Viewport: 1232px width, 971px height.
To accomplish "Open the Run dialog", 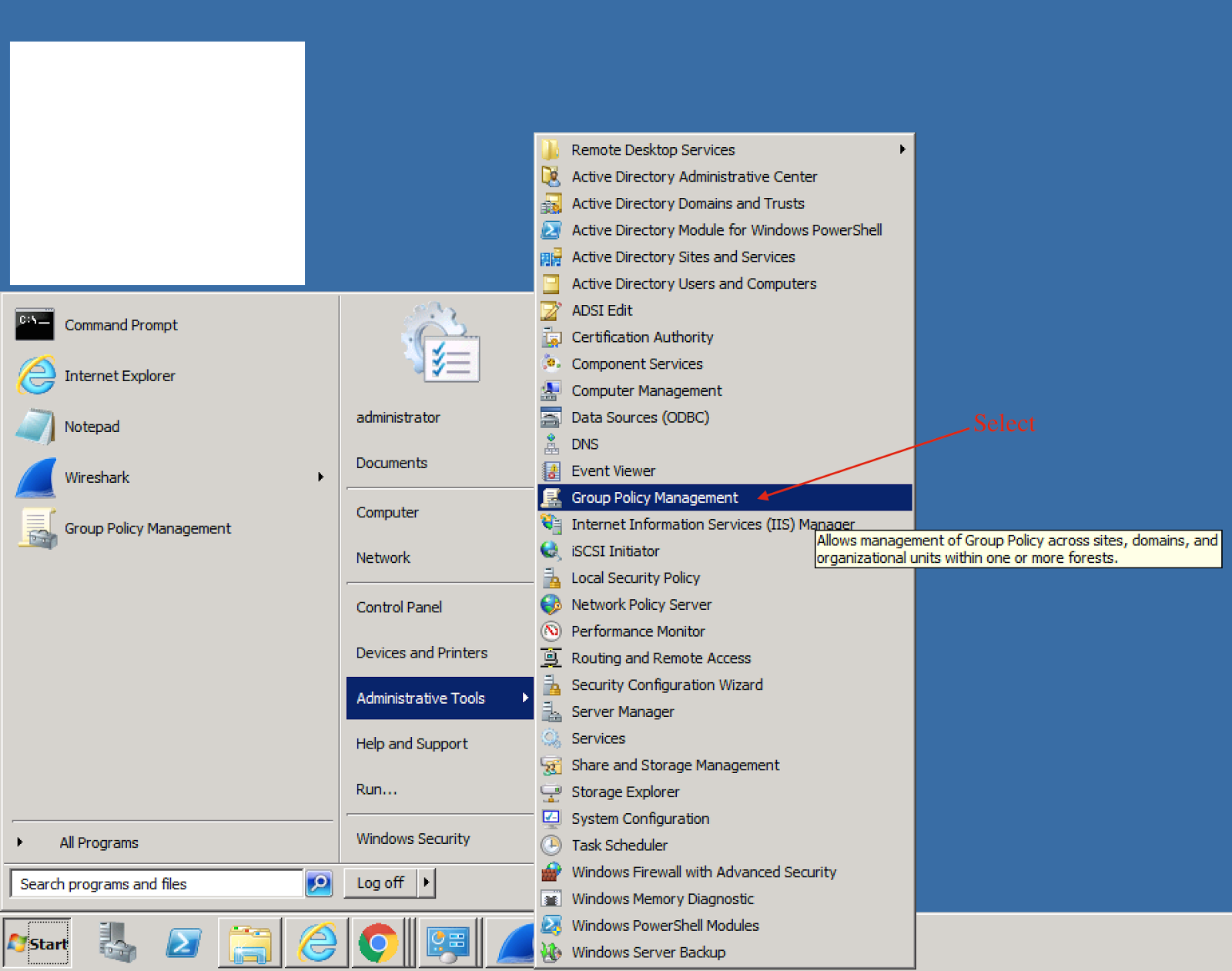I will click(377, 789).
